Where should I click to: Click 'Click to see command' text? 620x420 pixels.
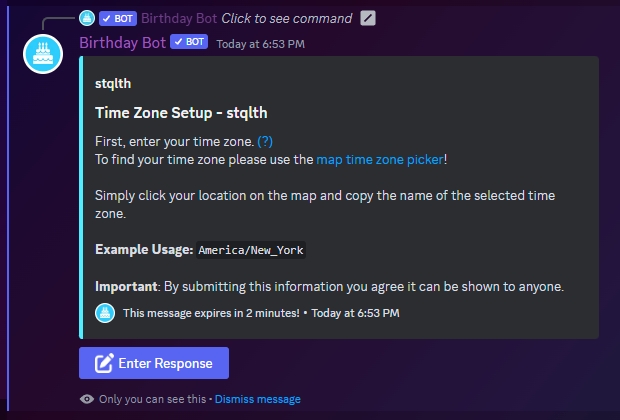pos(286,18)
